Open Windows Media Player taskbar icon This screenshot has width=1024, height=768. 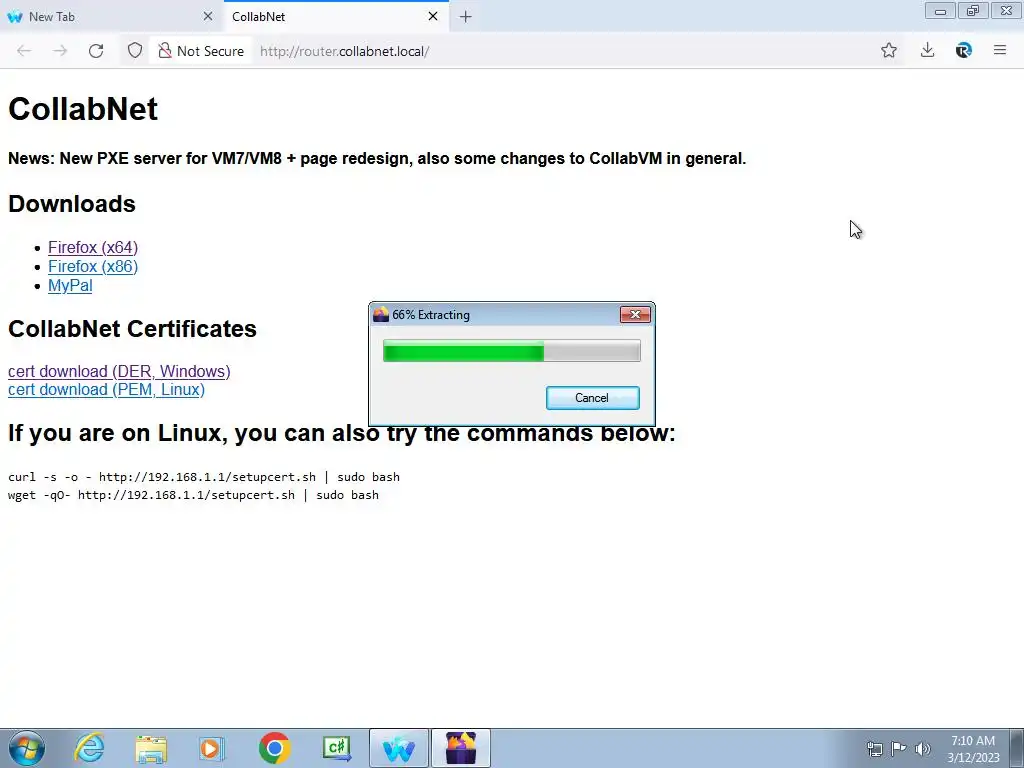click(212, 748)
